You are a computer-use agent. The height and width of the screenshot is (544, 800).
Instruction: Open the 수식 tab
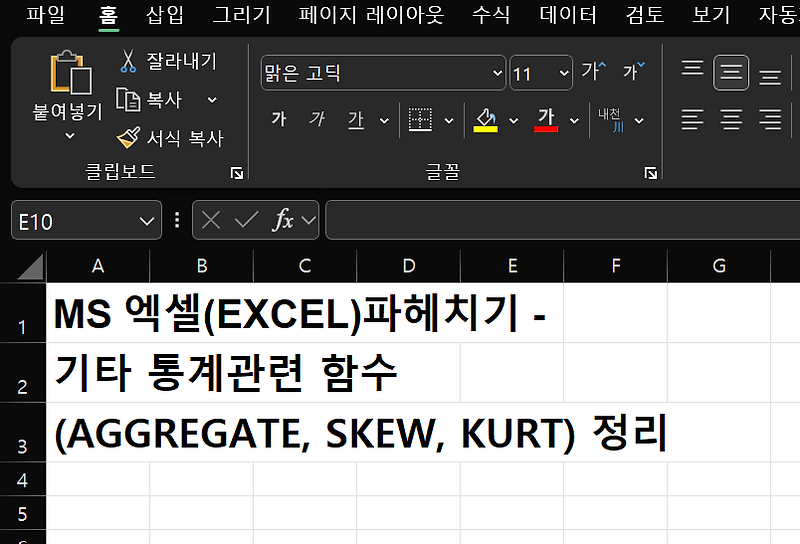point(491,14)
